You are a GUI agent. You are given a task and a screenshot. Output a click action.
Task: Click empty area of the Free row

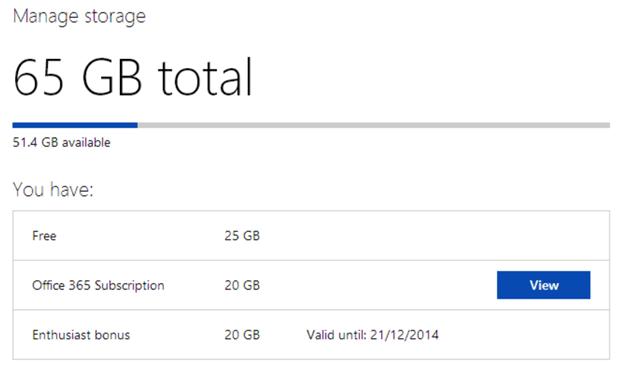(435, 236)
